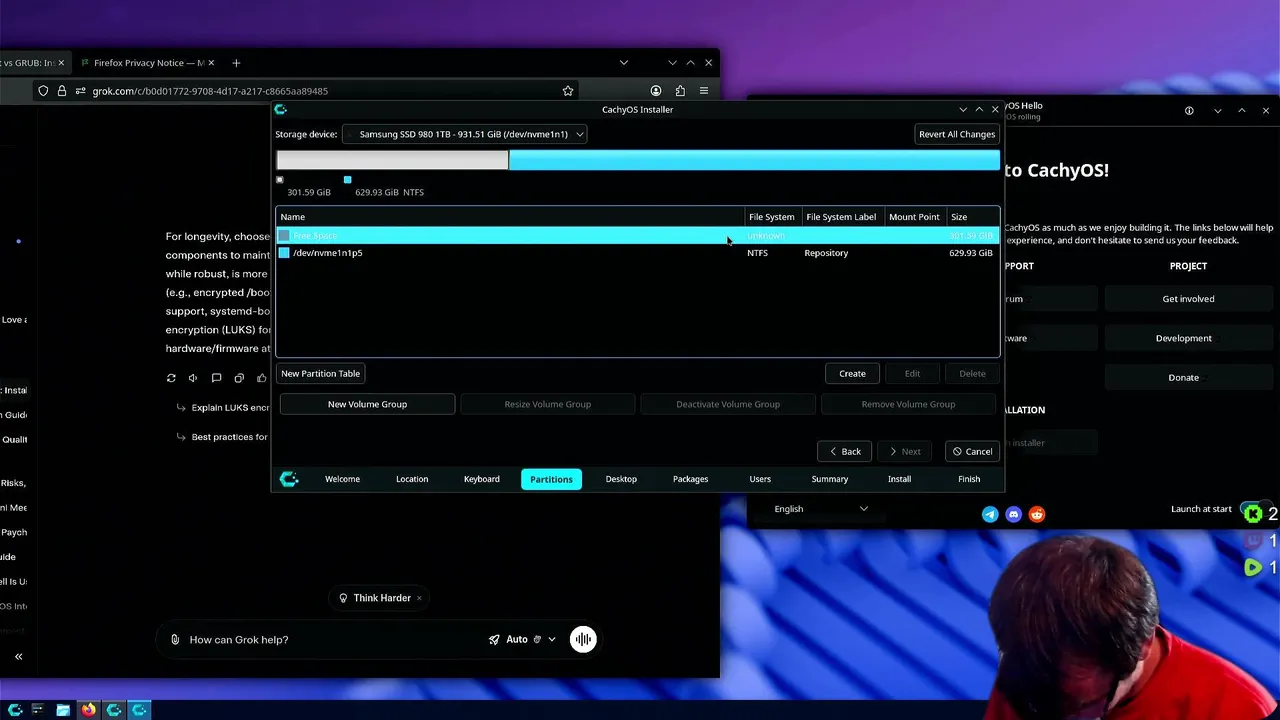Click the read aloud speaker icon in Grok
Viewport: 1280px width, 720px height.
(193, 378)
